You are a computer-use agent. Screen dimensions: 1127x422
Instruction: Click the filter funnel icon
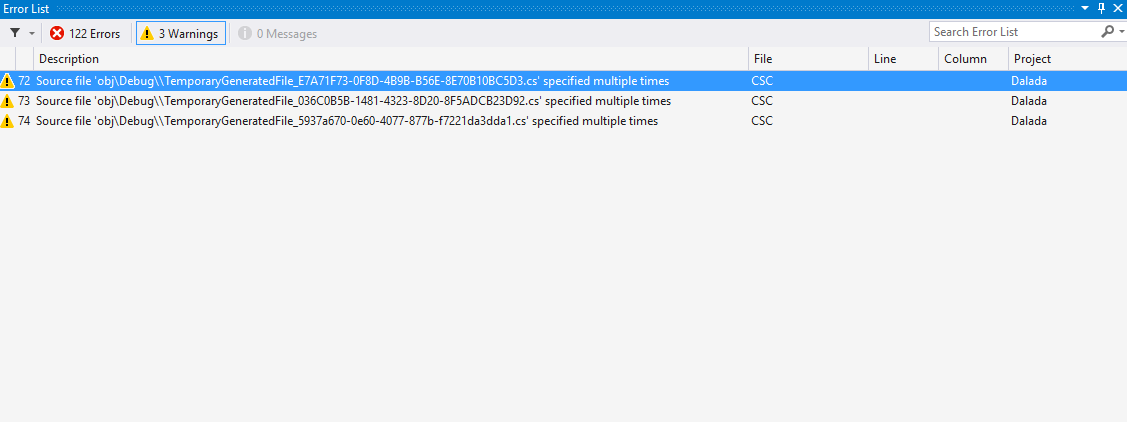[x=15, y=33]
